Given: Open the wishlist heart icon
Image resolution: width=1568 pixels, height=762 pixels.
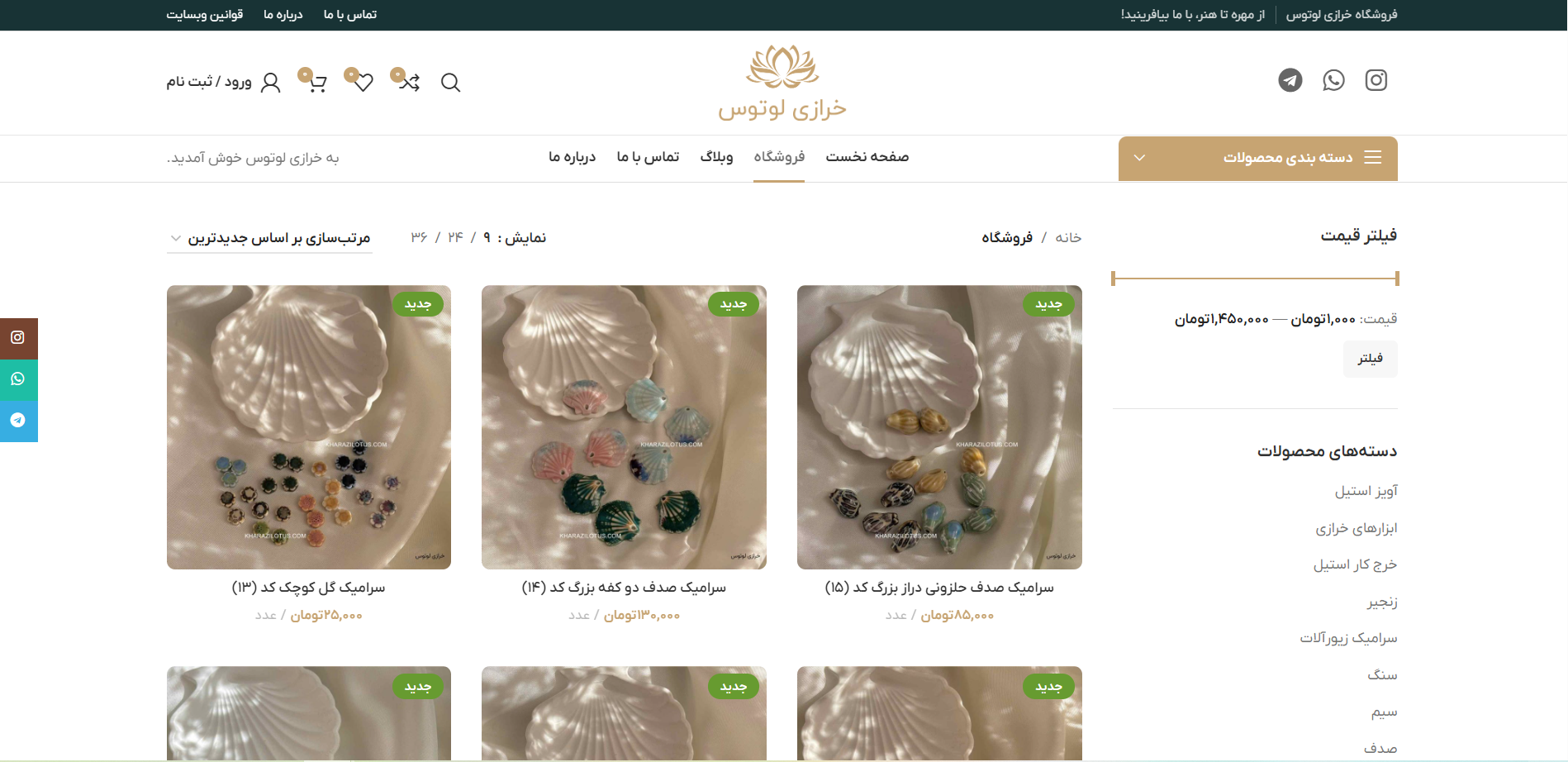Looking at the screenshot, I should click(x=361, y=81).
